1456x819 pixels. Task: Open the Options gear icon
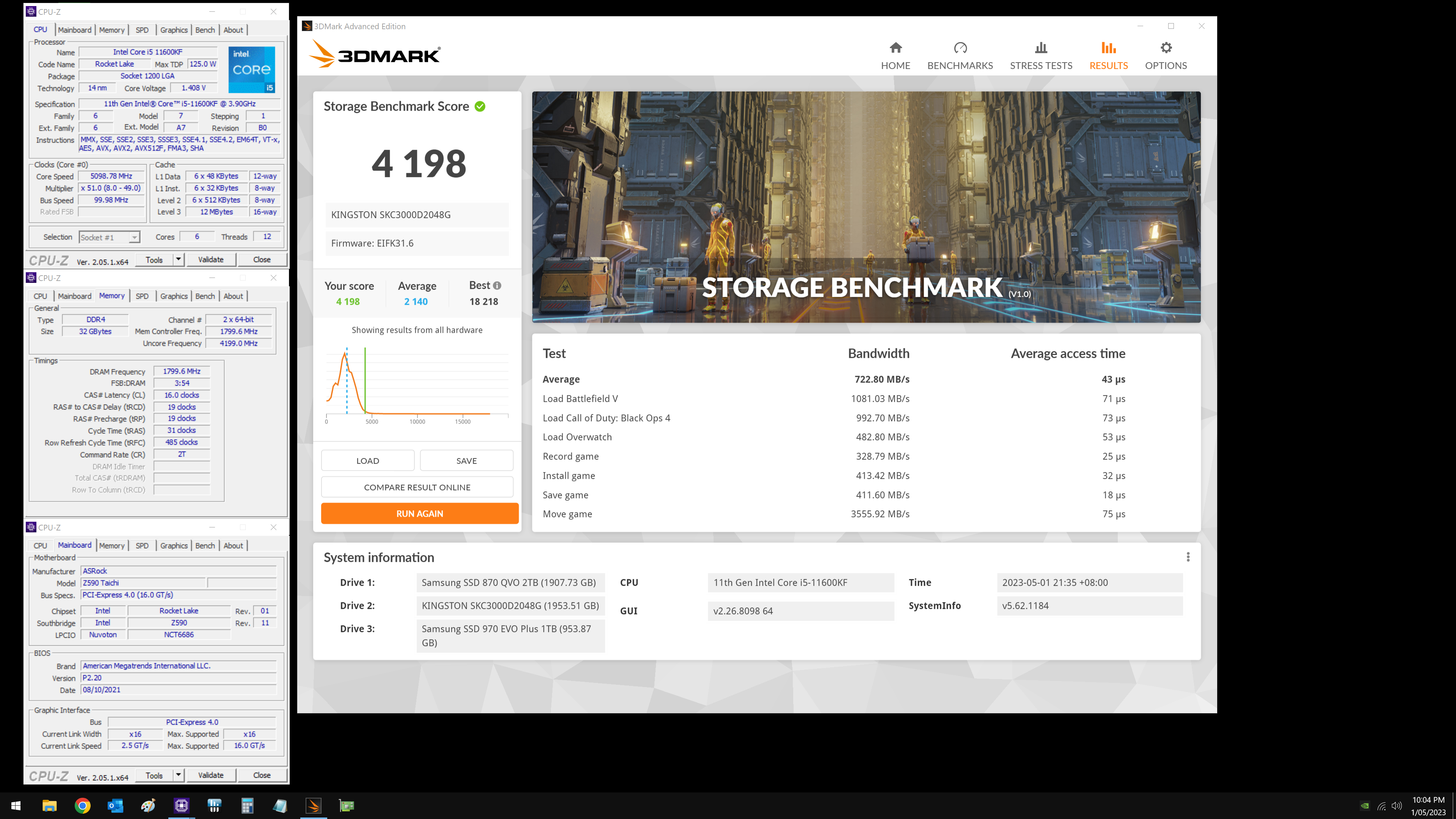[1166, 48]
